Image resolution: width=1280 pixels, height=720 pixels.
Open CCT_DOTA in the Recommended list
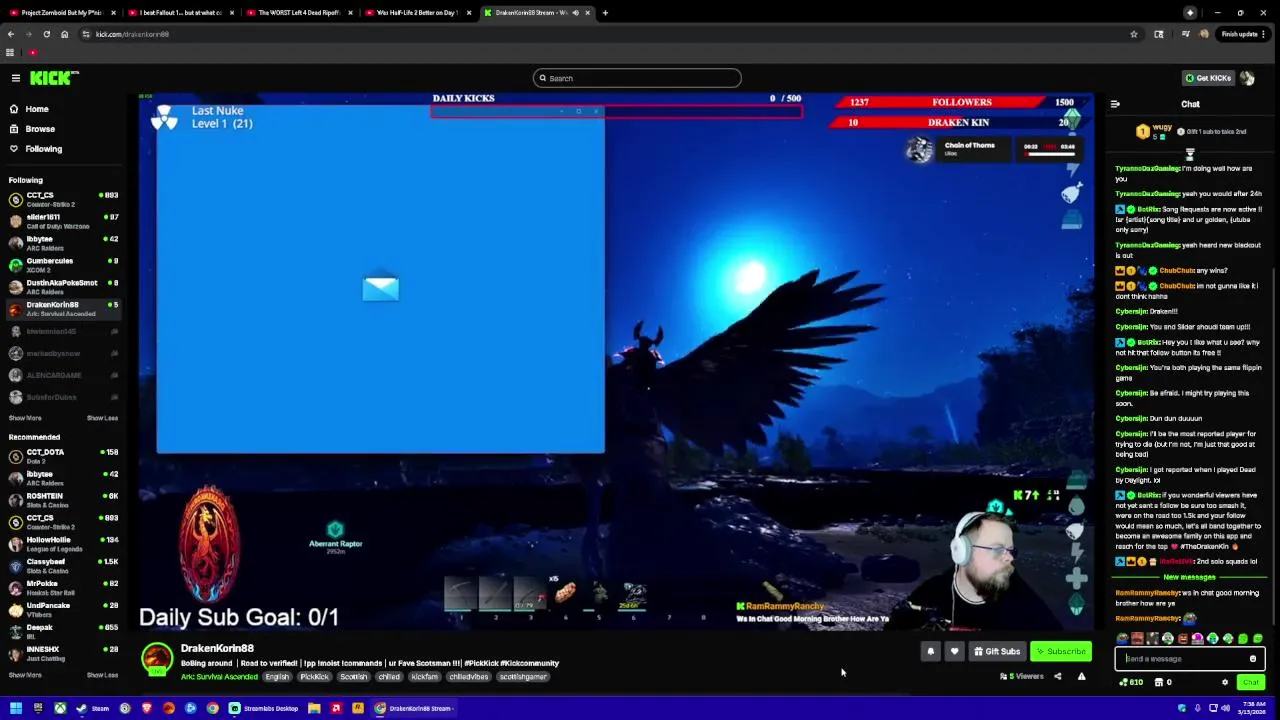[x=62, y=456]
